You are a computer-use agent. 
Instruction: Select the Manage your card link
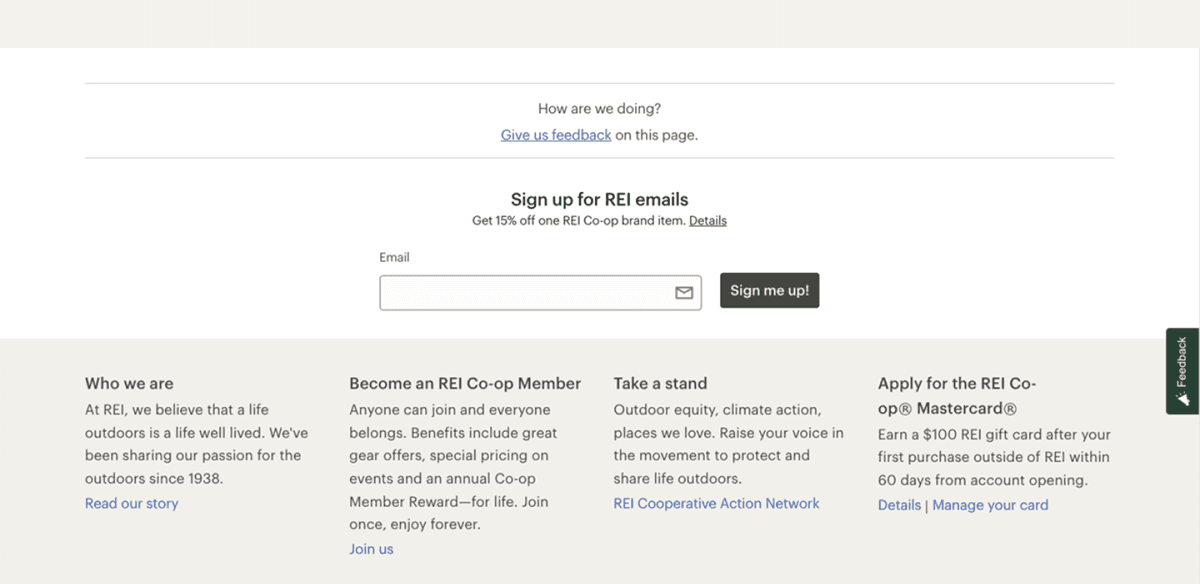click(990, 506)
